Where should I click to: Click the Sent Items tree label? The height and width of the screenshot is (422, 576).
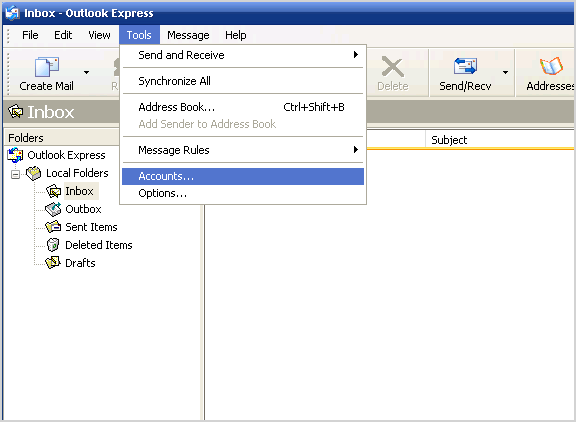[91, 227]
